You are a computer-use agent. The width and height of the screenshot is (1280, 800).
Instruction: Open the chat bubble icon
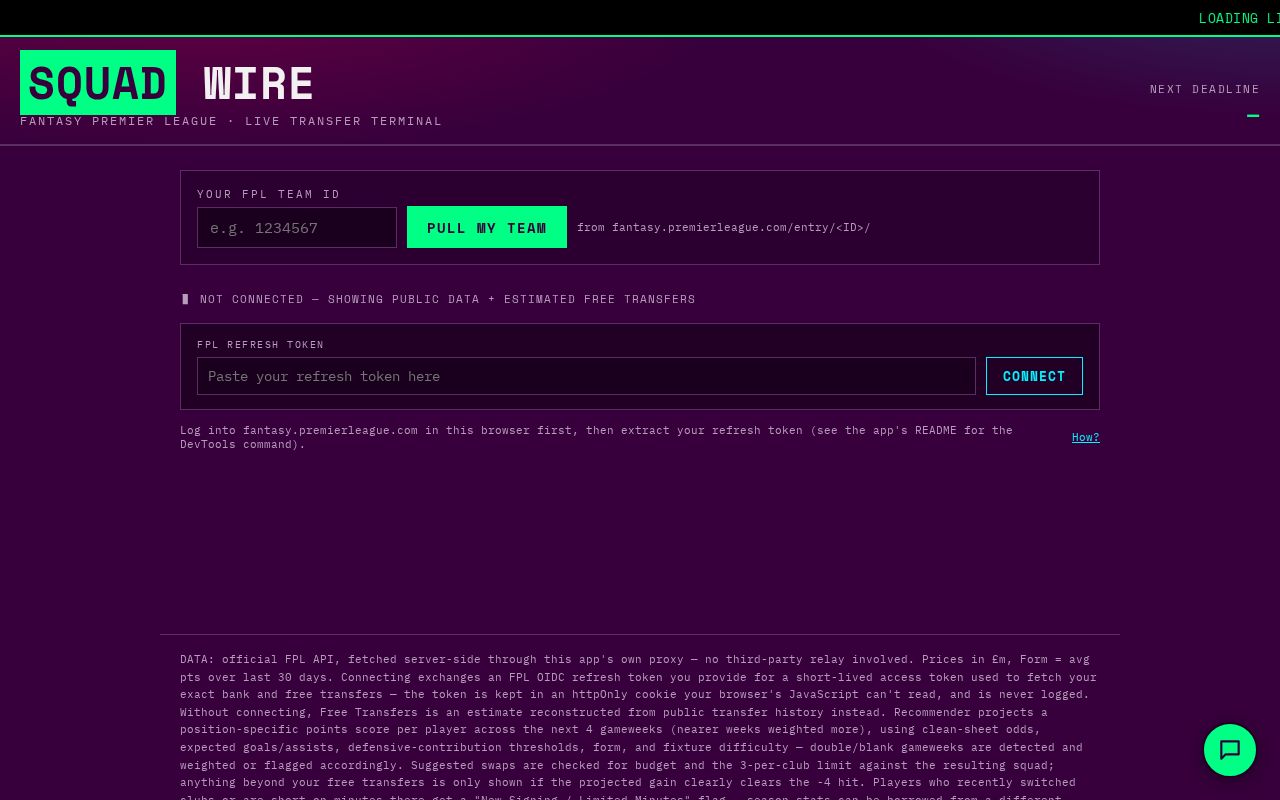click(1230, 750)
